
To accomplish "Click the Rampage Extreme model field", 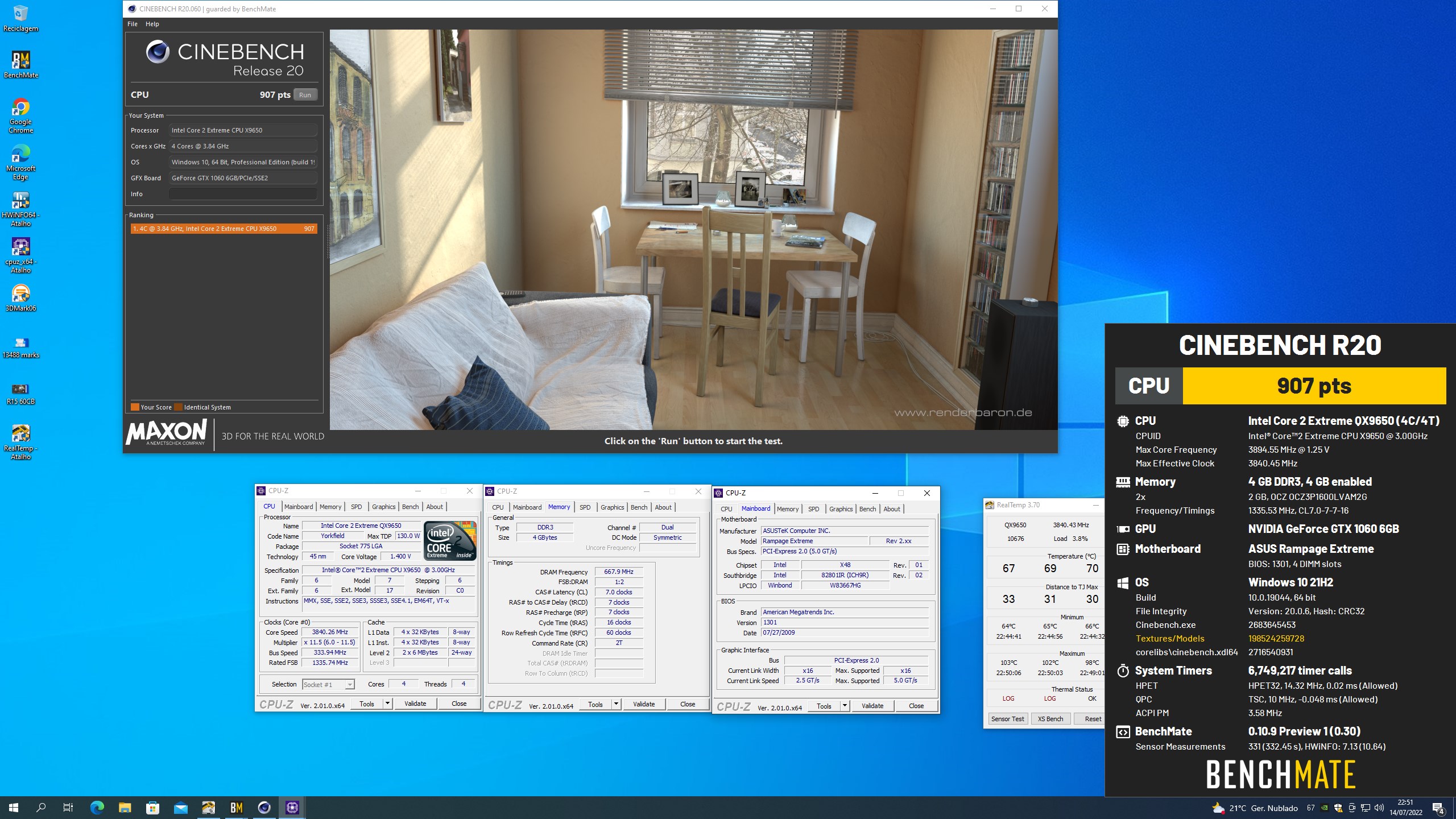I will click(814, 541).
